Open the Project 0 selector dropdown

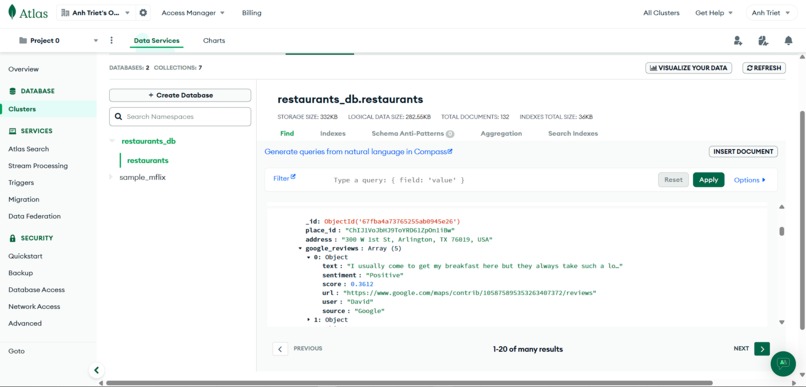(x=58, y=41)
